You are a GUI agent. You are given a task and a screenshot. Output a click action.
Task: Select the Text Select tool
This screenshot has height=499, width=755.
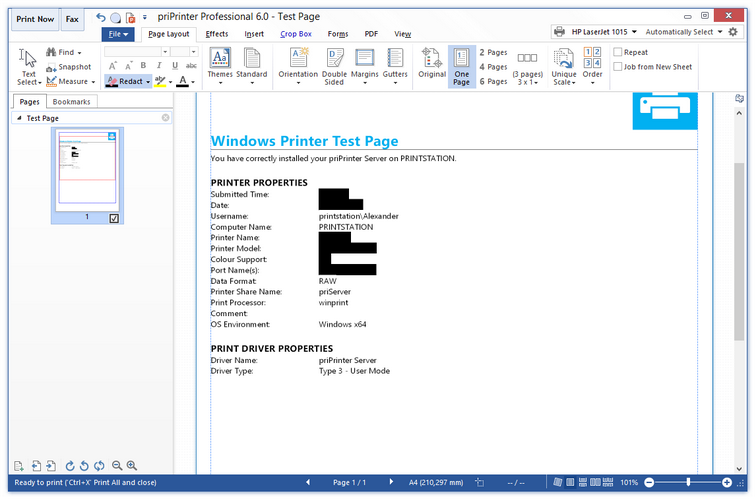pyautogui.click(x=28, y=67)
